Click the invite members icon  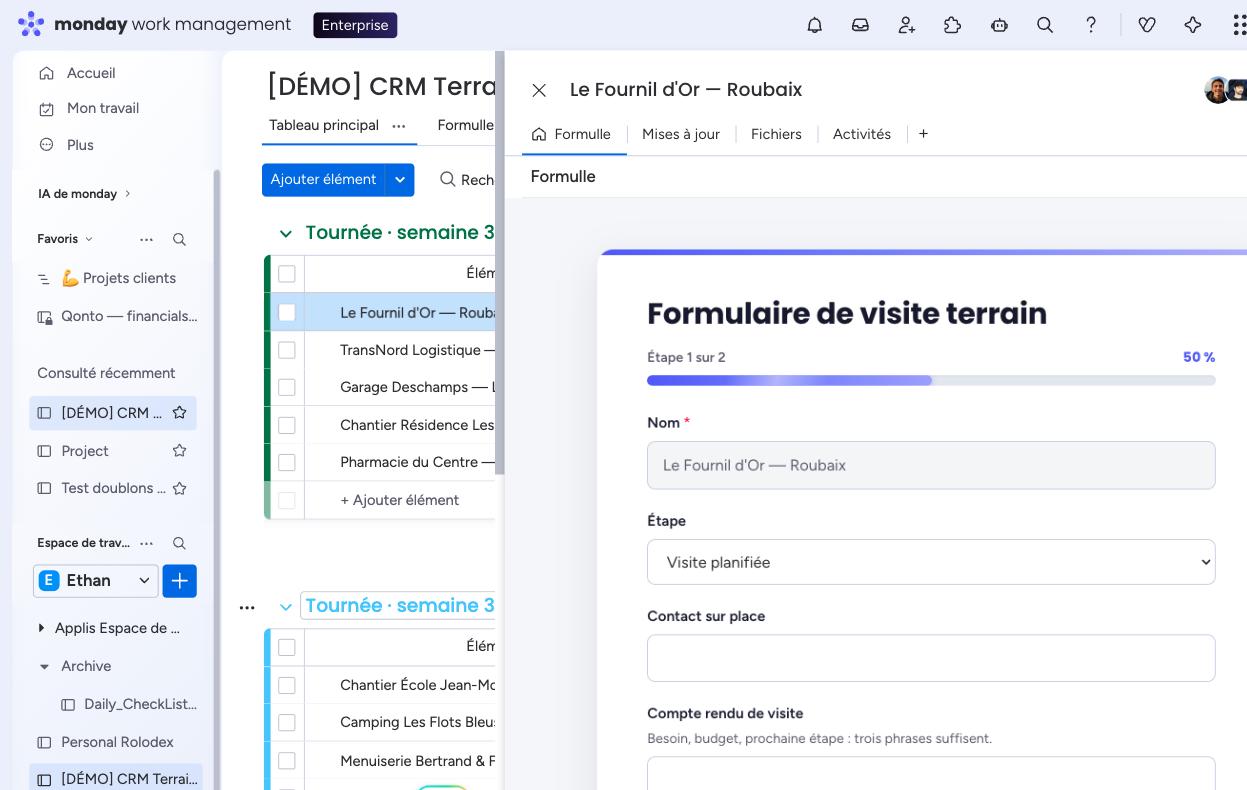coord(907,25)
